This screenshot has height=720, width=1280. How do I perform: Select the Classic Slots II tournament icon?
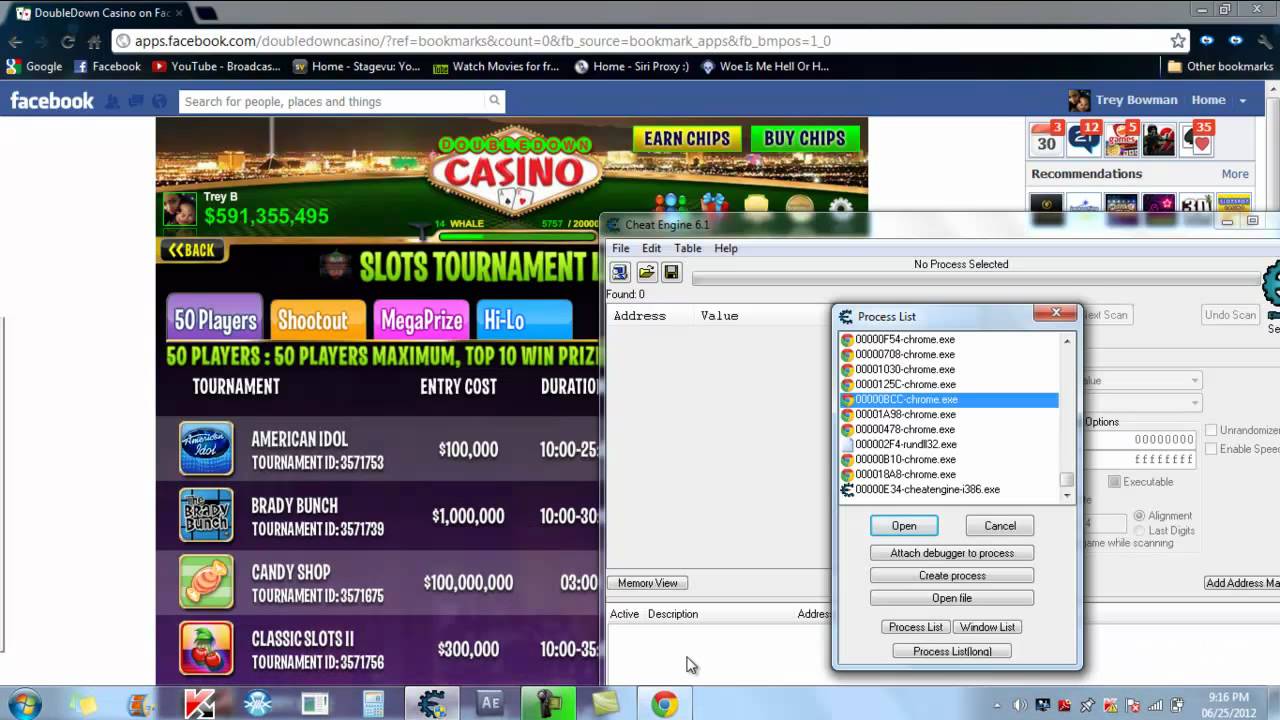206,648
